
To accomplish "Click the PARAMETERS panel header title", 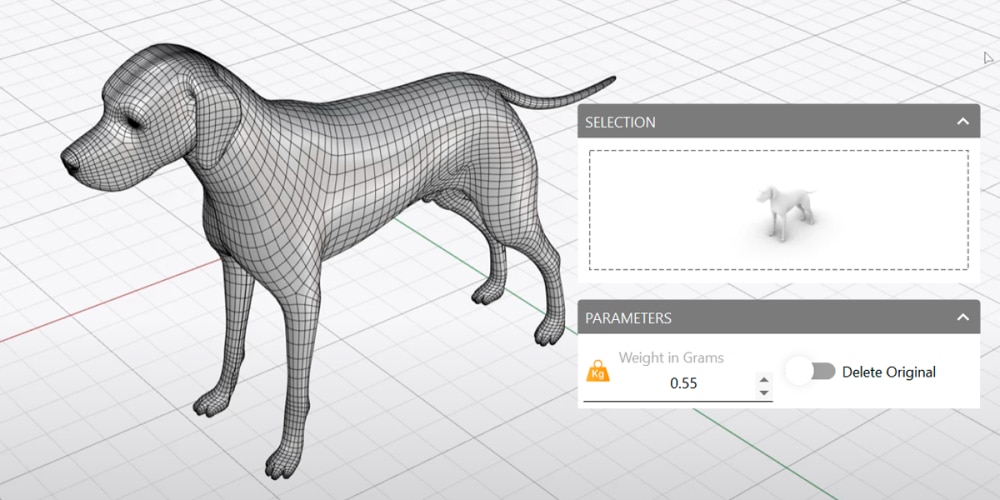I will (628, 318).
